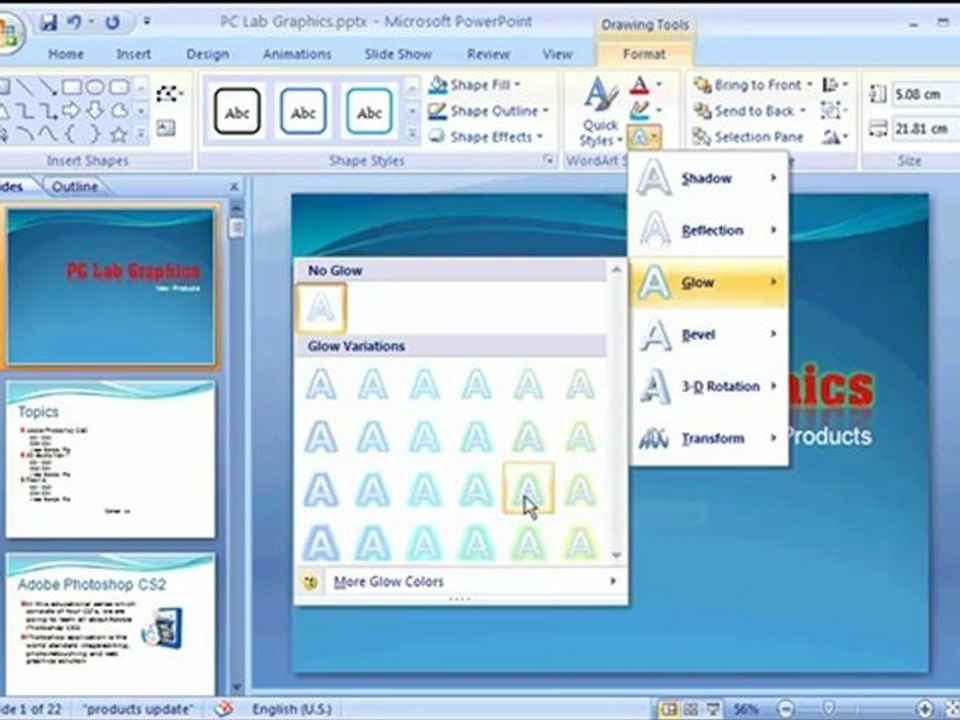Open the Bevel text effects submenu

click(x=708, y=334)
